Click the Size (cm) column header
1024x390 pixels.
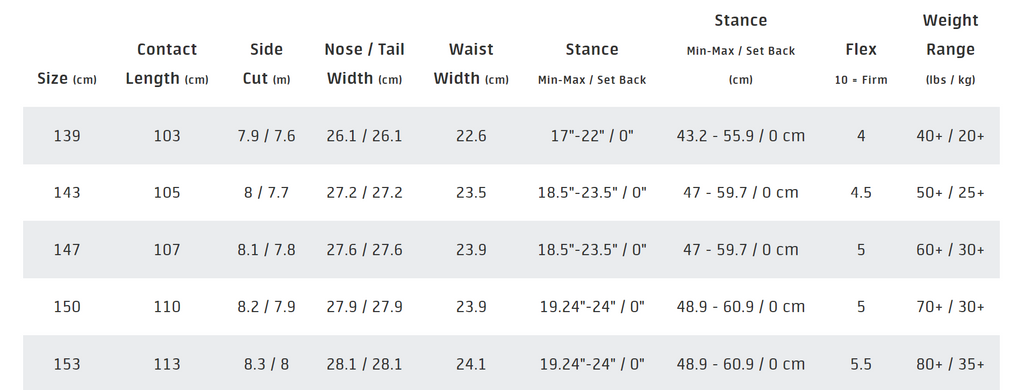click(67, 79)
